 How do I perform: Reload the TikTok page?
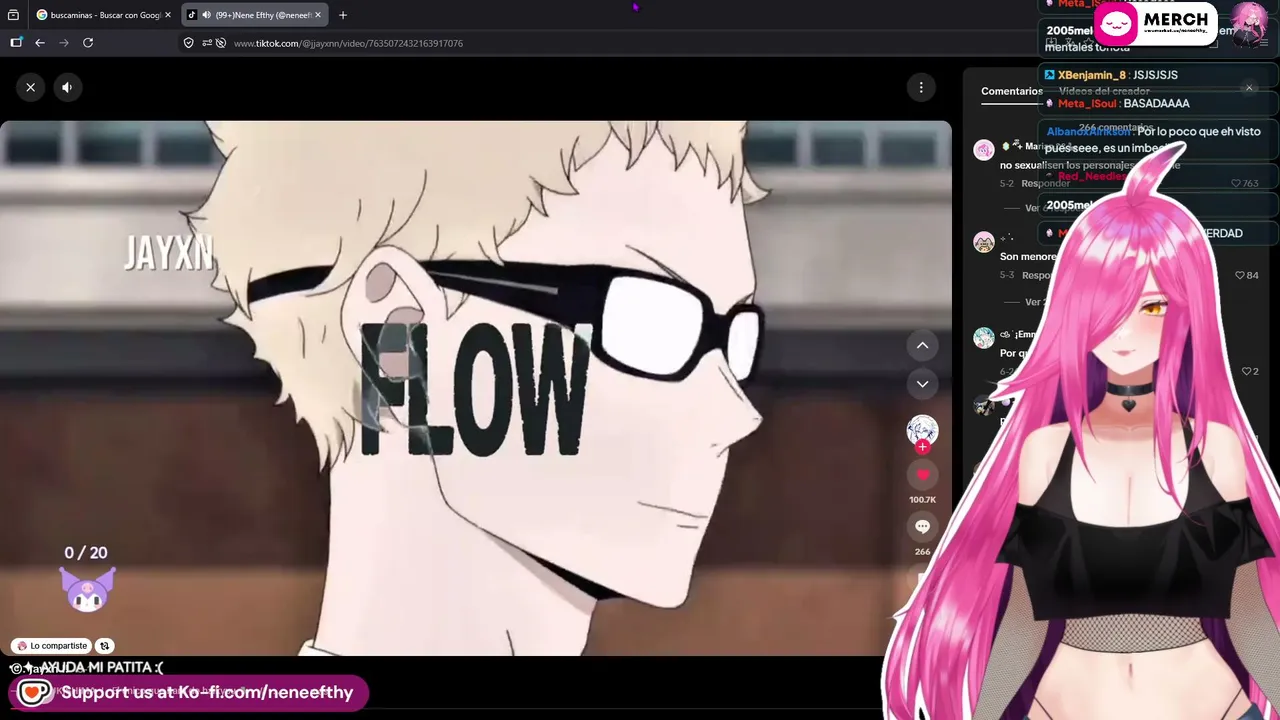tap(88, 43)
